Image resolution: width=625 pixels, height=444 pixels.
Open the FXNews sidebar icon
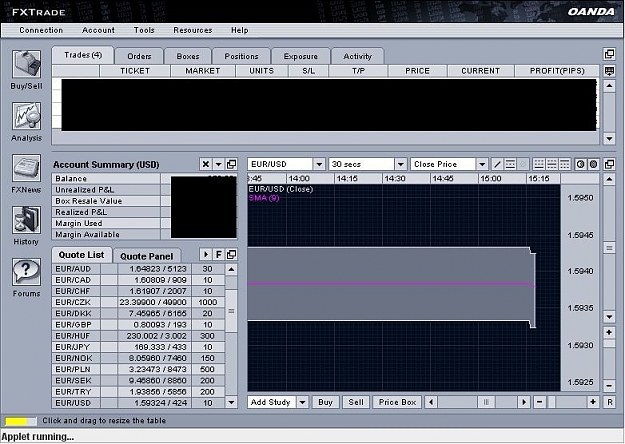(26, 168)
